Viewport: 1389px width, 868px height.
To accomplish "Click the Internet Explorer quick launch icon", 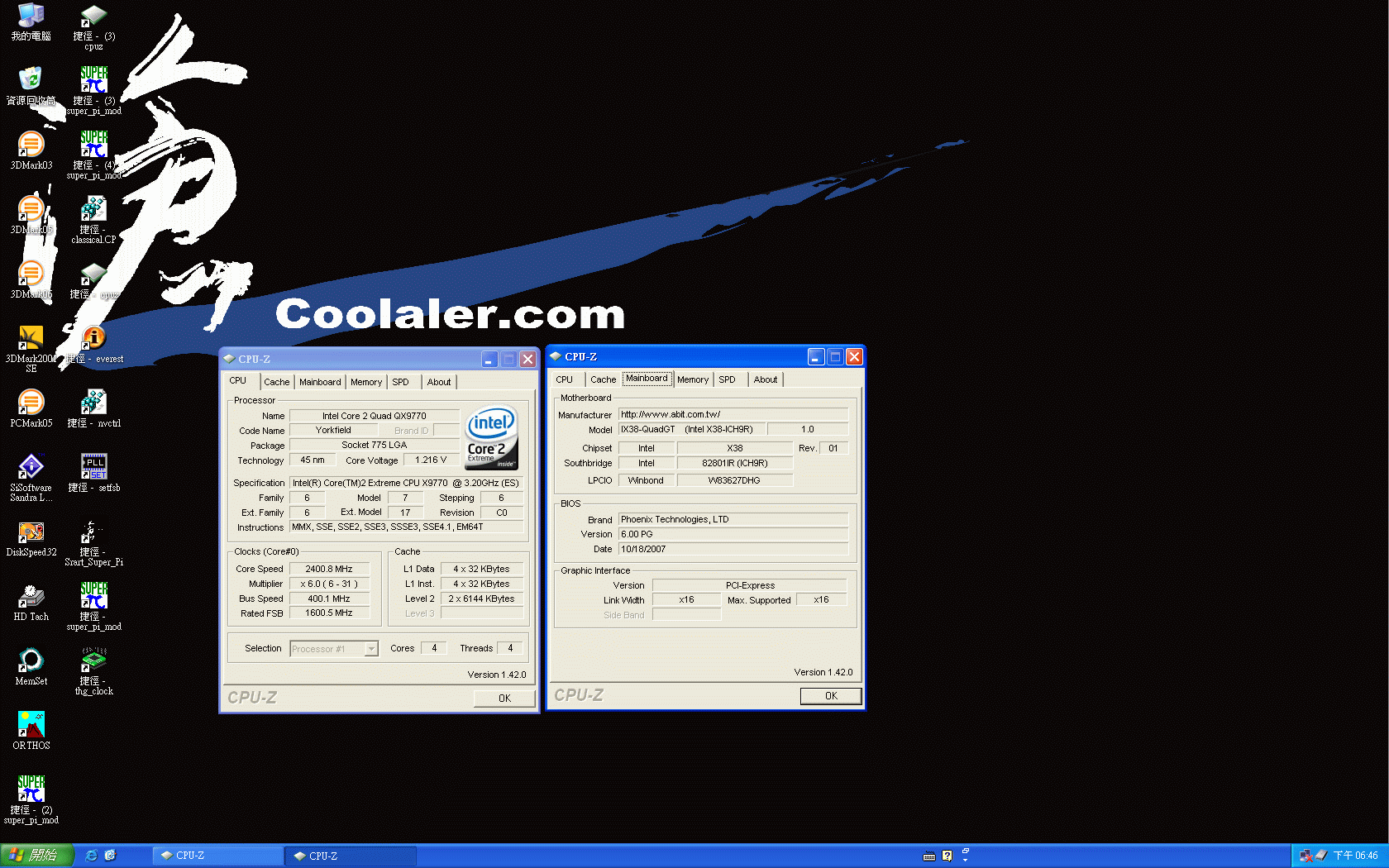I will tap(92, 856).
